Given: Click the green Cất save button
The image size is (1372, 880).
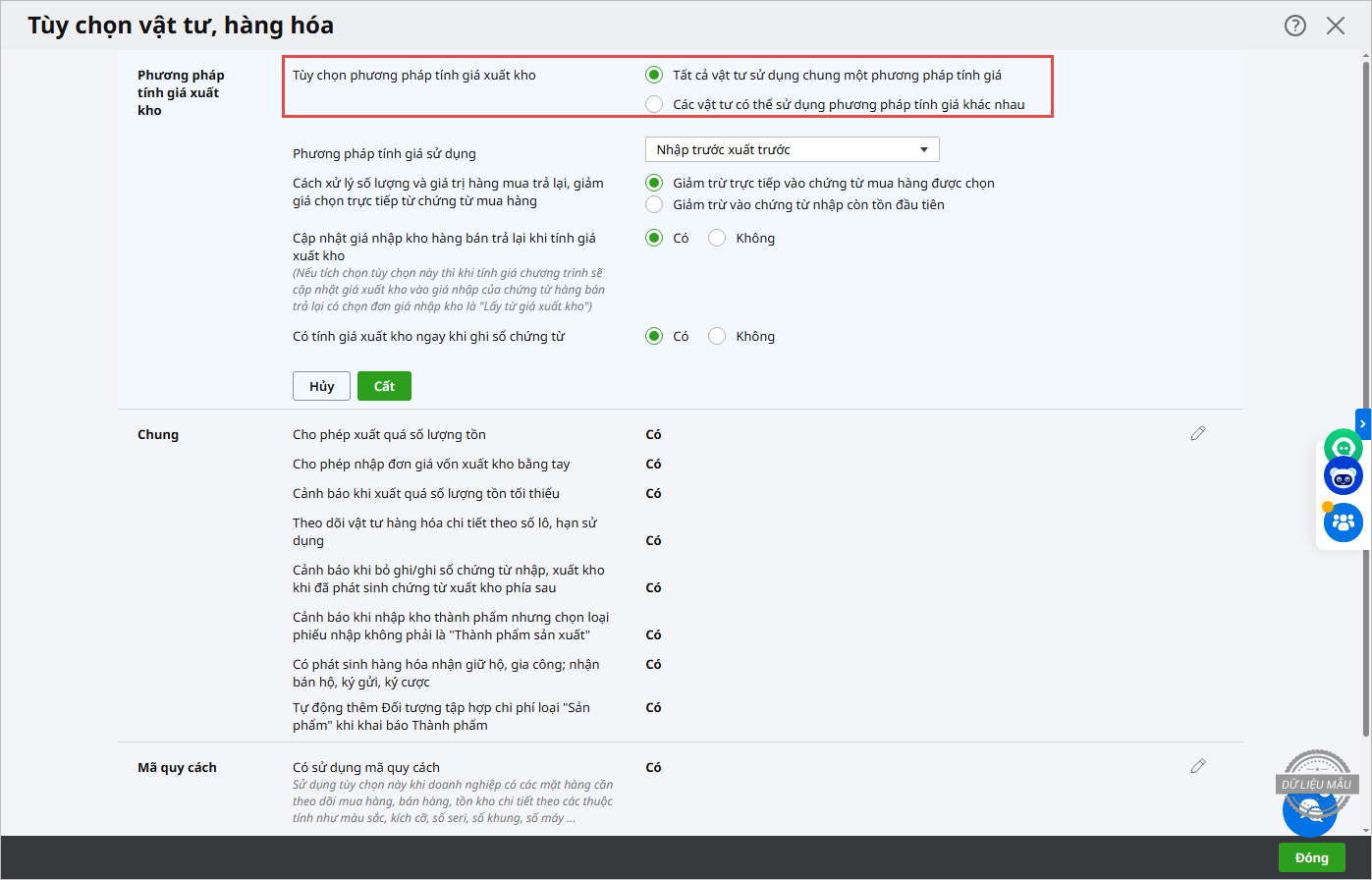Looking at the screenshot, I should [384, 386].
